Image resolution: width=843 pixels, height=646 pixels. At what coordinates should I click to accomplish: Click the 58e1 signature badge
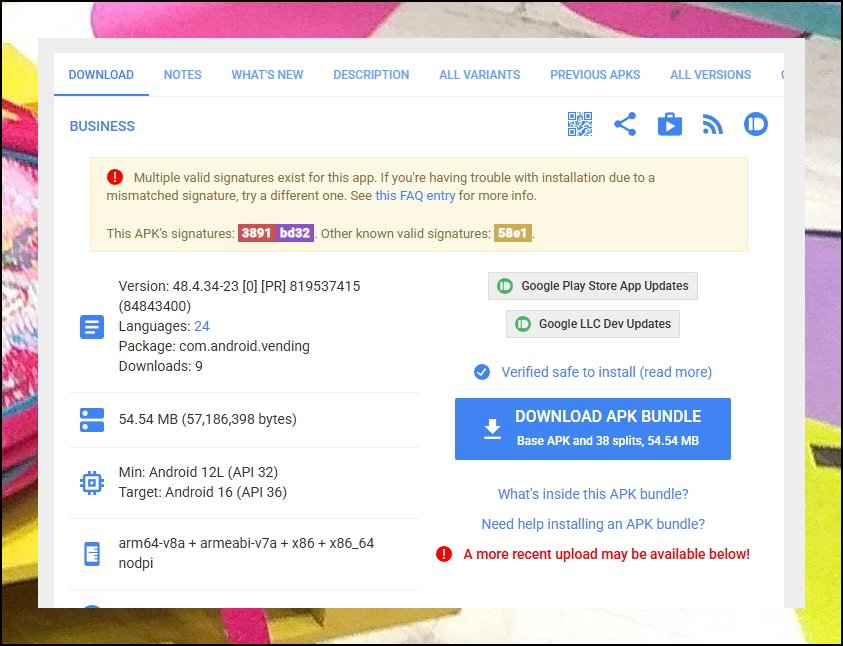[x=513, y=233]
